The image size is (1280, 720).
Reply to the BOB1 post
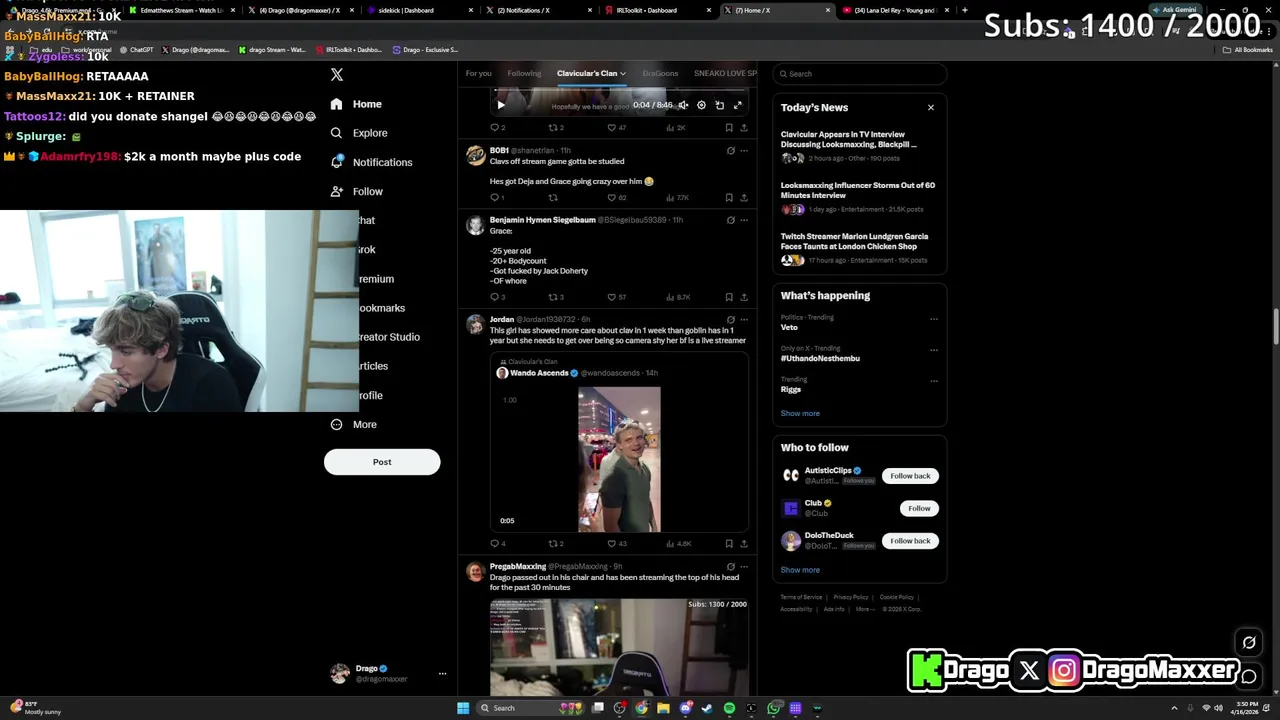pyautogui.click(x=496, y=198)
